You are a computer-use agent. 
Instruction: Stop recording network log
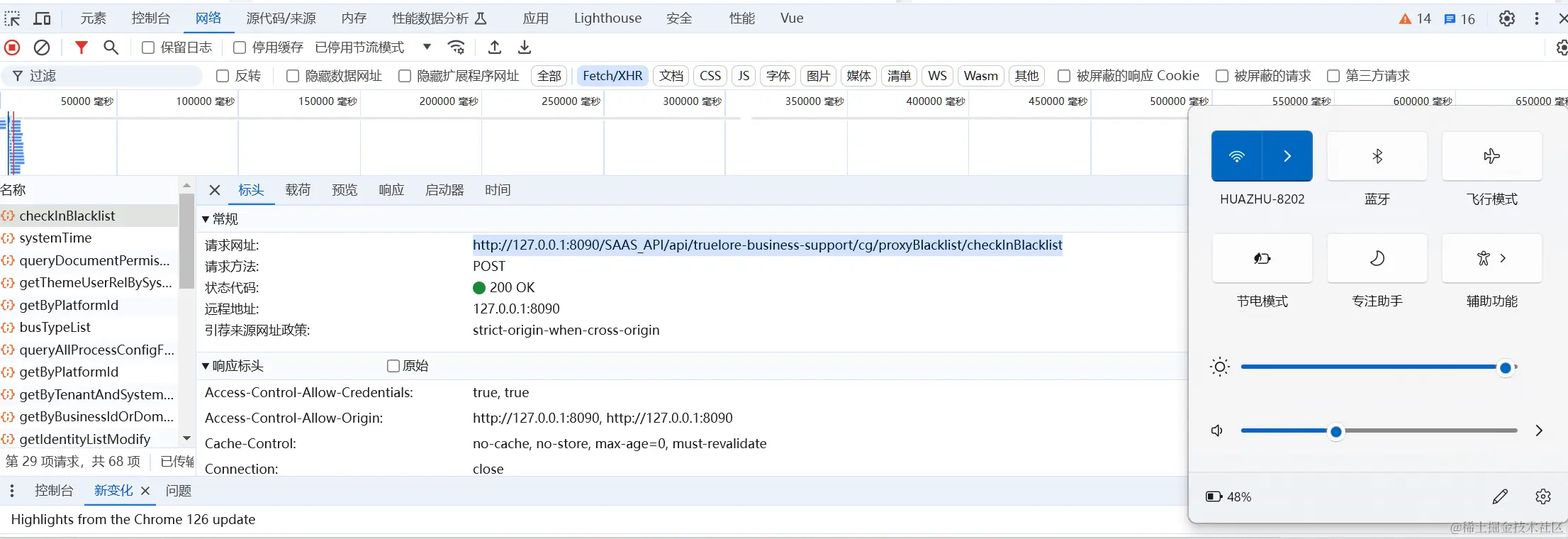(x=12, y=48)
